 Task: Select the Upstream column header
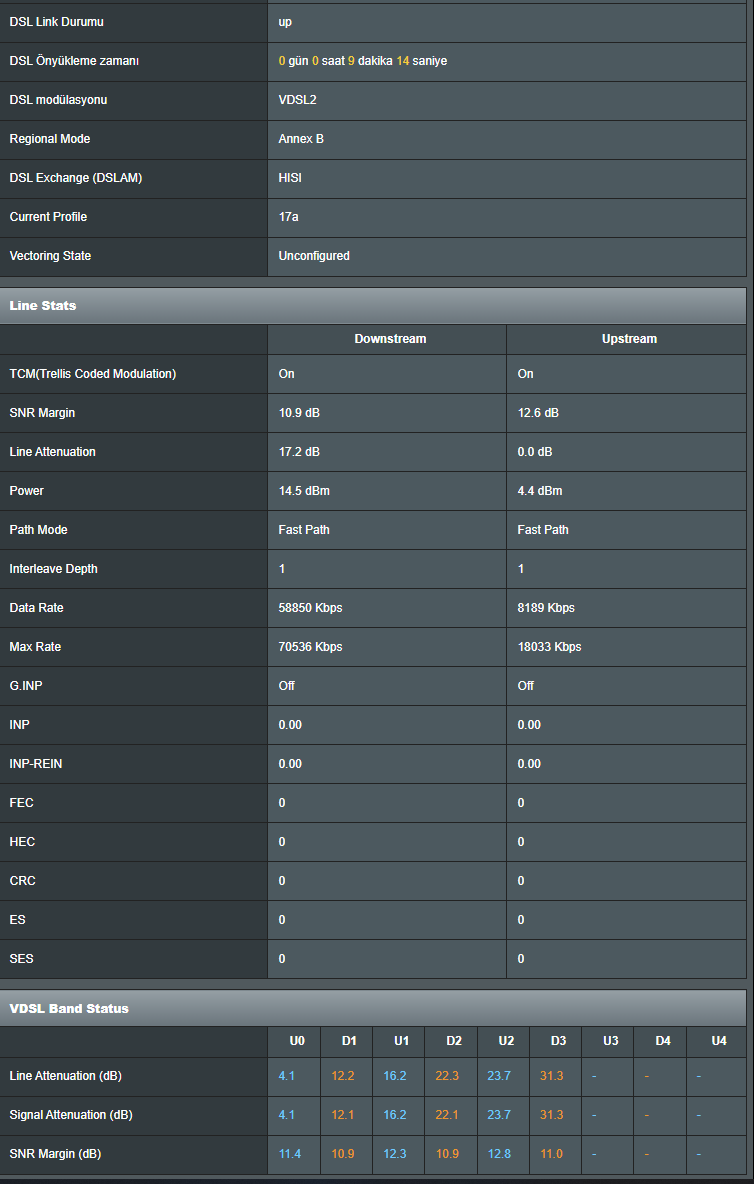coord(629,339)
